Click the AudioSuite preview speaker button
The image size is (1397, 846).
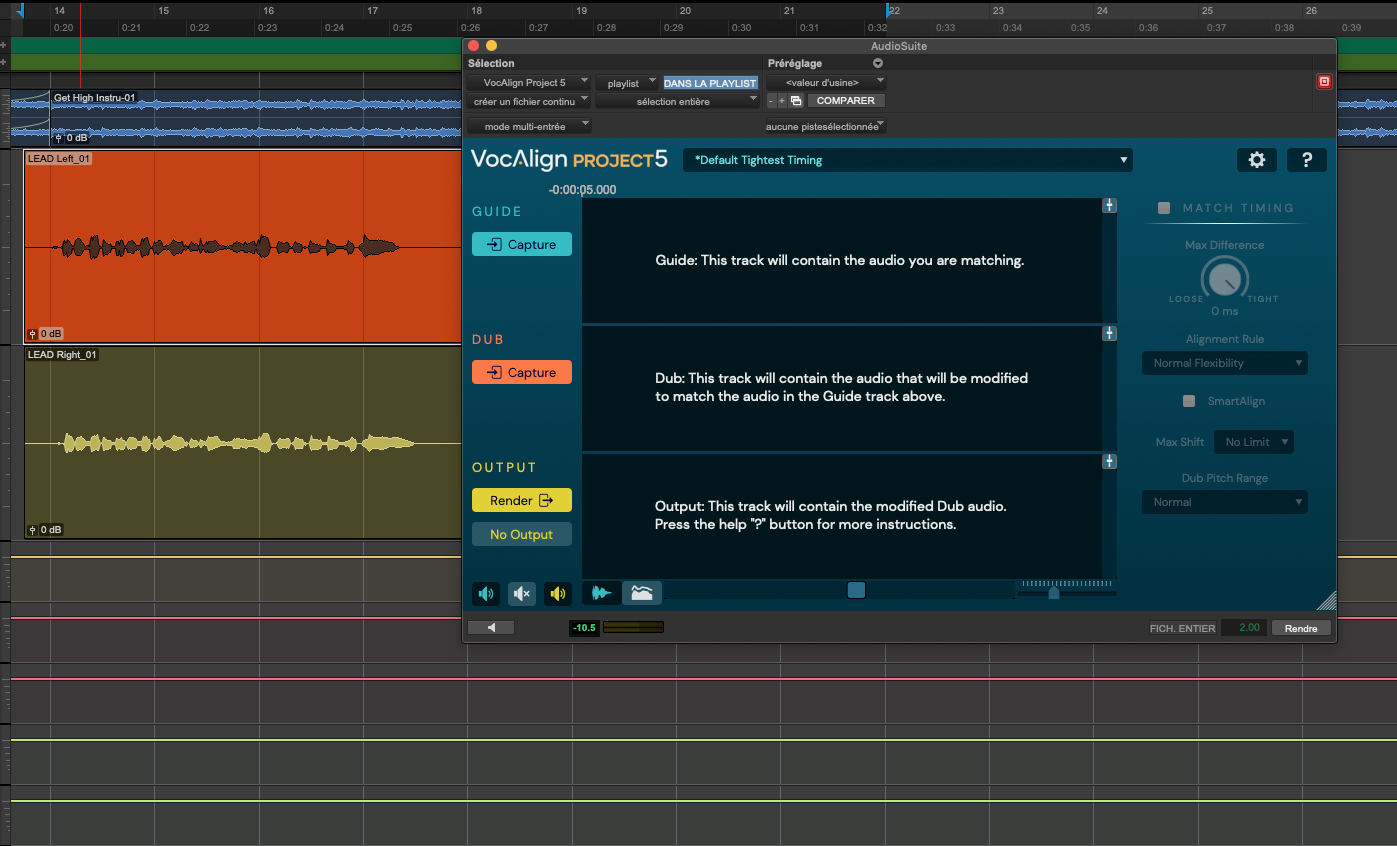(491, 628)
